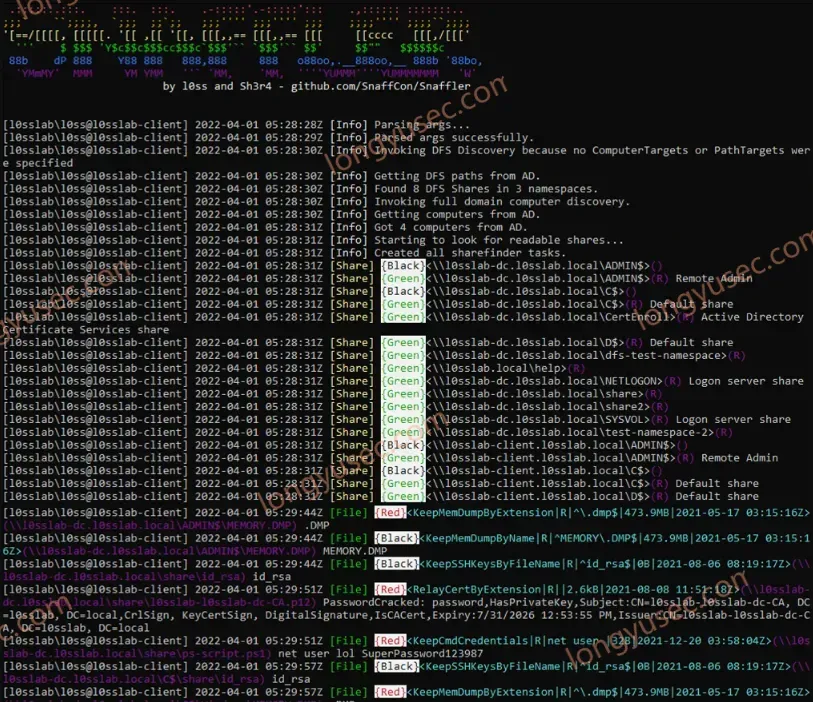Click the [File] label on the KeepMemDumpByName line

pyautogui.click(x=348, y=538)
